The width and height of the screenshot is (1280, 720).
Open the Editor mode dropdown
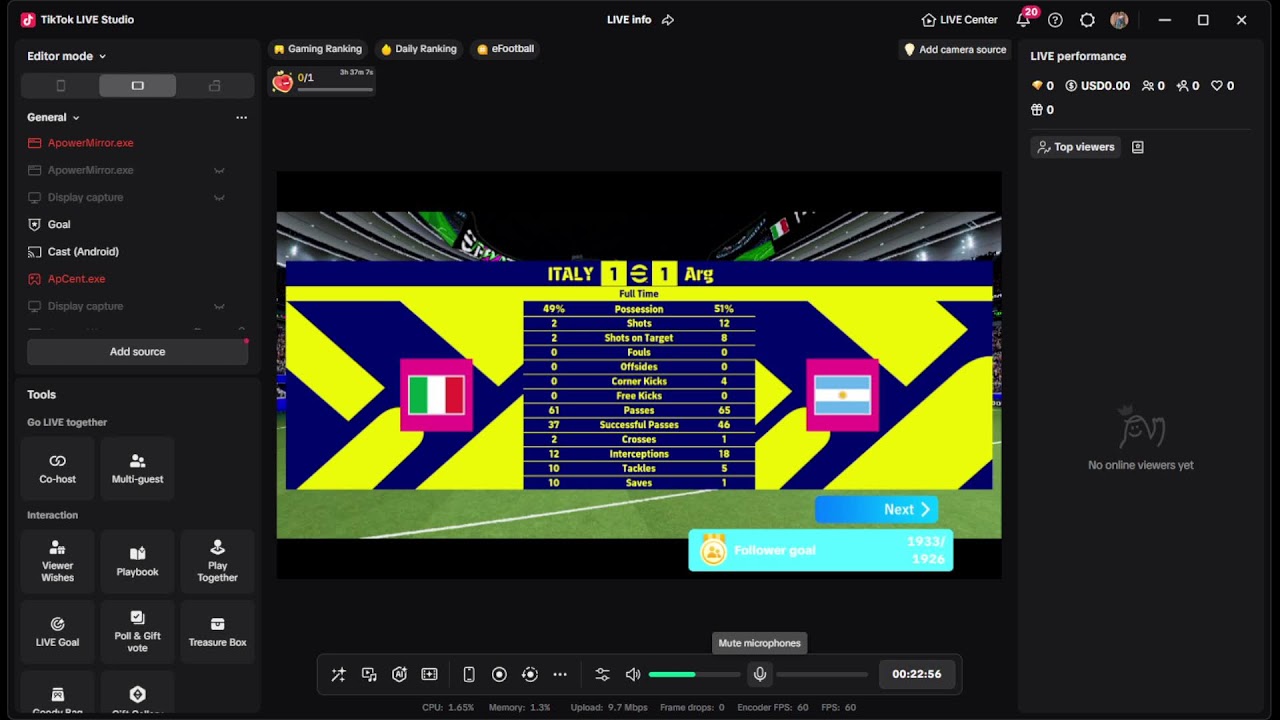(x=66, y=56)
